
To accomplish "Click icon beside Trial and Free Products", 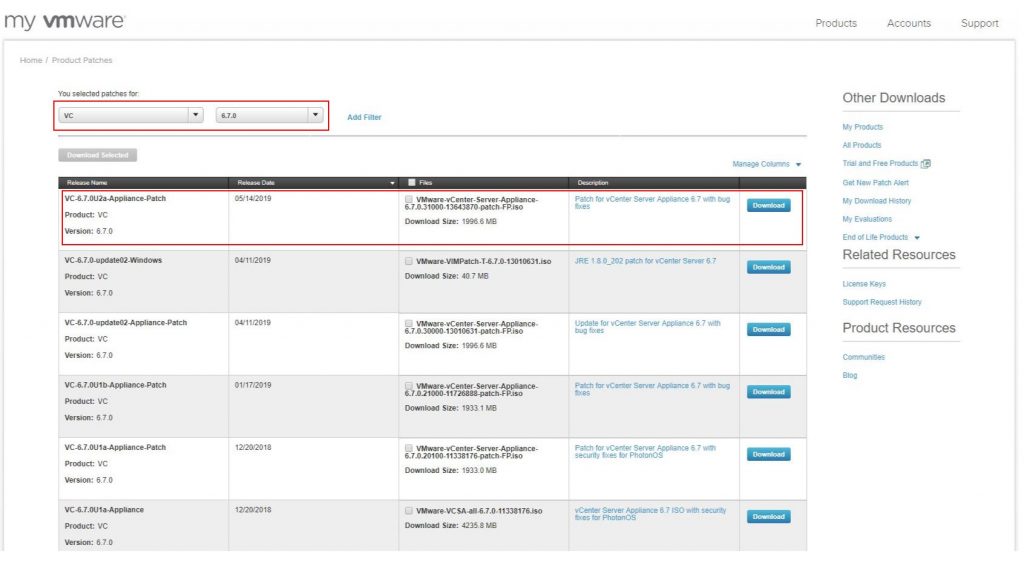I will [925, 163].
